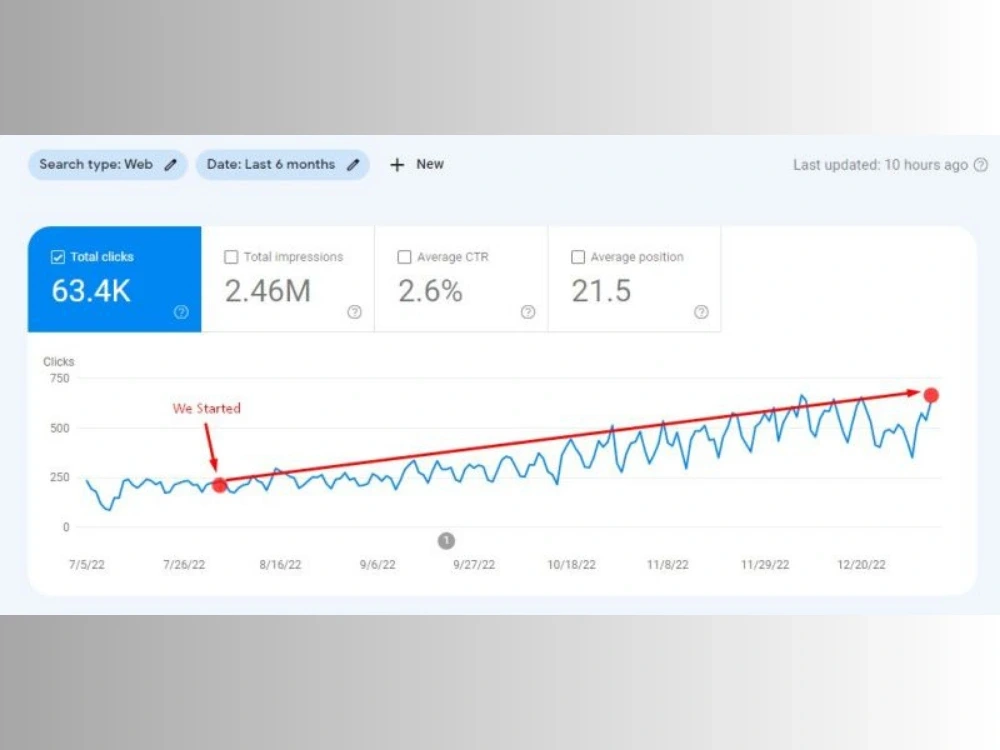Enable the Total impressions checkbox
This screenshot has width=1000, height=750.
pos(231,257)
